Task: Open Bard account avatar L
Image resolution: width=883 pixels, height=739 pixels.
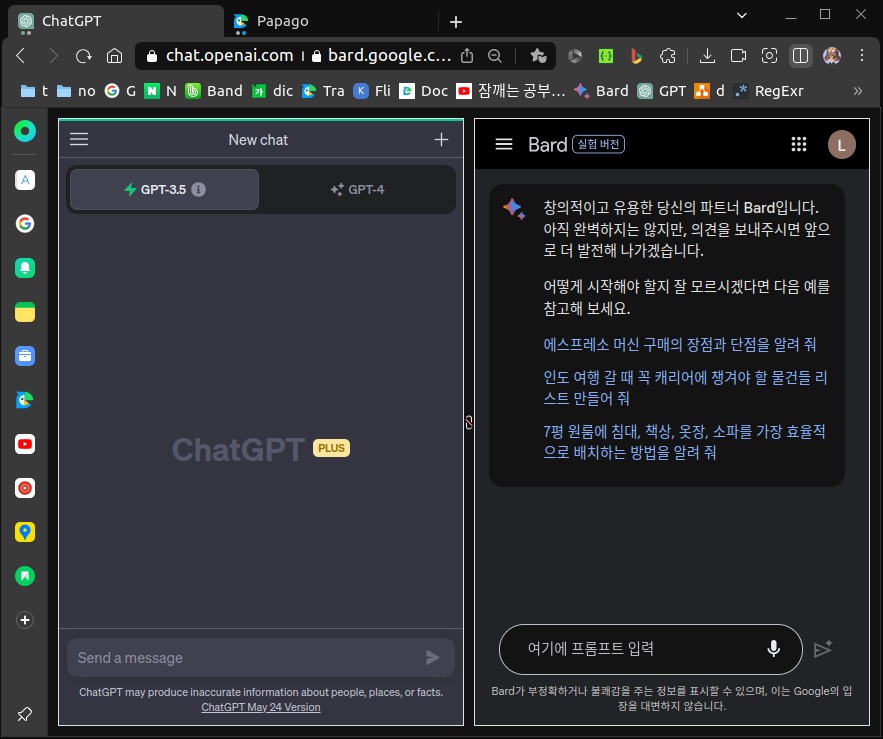Action: (x=841, y=145)
